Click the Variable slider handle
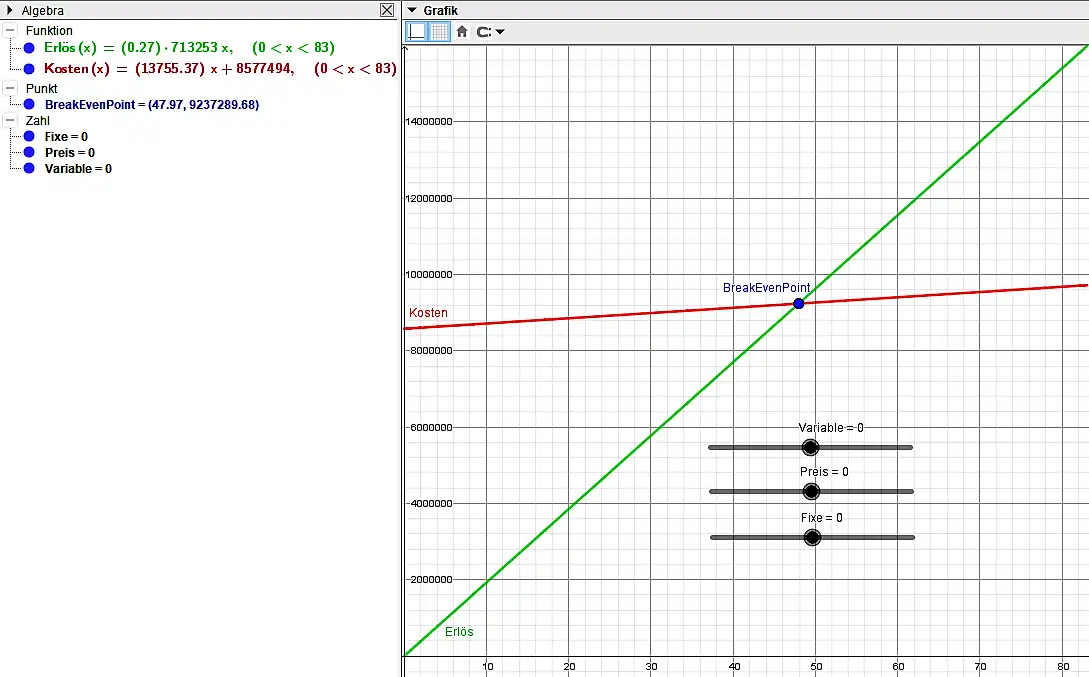The width and height of the screenshot is (1089, 677). (x=810, y=447)
